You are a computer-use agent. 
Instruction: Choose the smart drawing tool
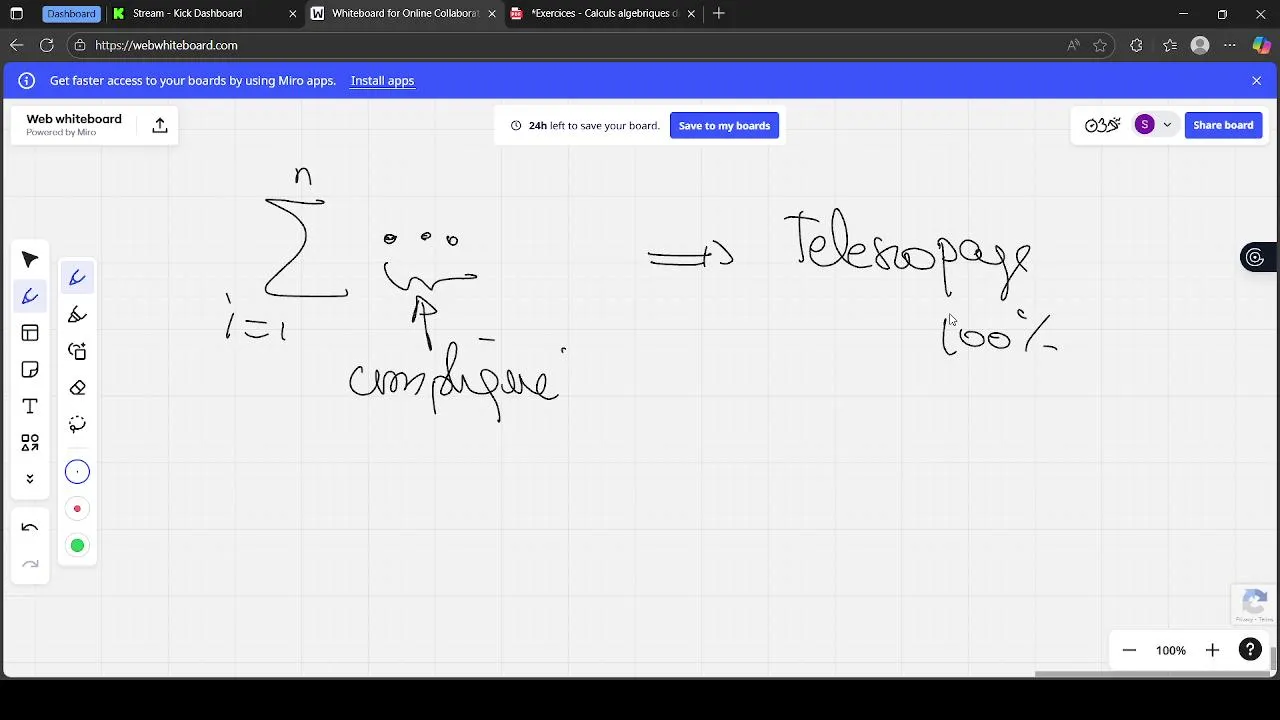click(x=77, y=351)
